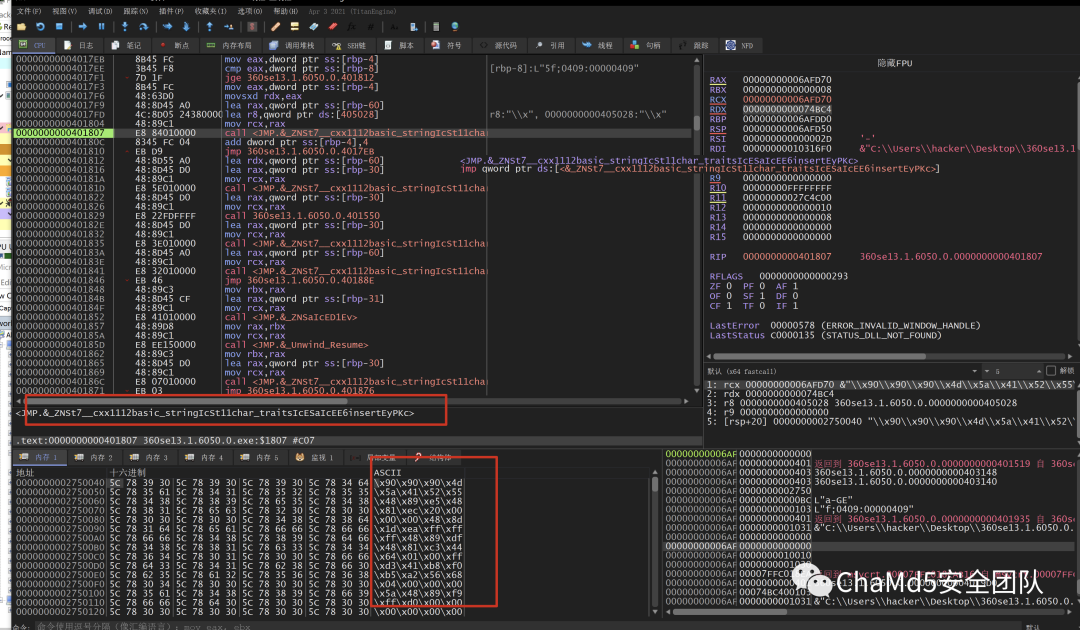Stop debugging with the blue square icon

59,26
